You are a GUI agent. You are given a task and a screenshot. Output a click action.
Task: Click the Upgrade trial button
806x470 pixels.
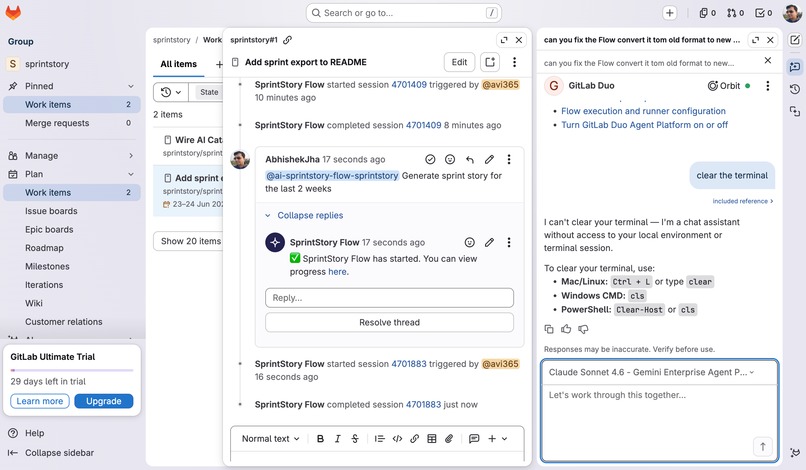[x=104, y=401]
